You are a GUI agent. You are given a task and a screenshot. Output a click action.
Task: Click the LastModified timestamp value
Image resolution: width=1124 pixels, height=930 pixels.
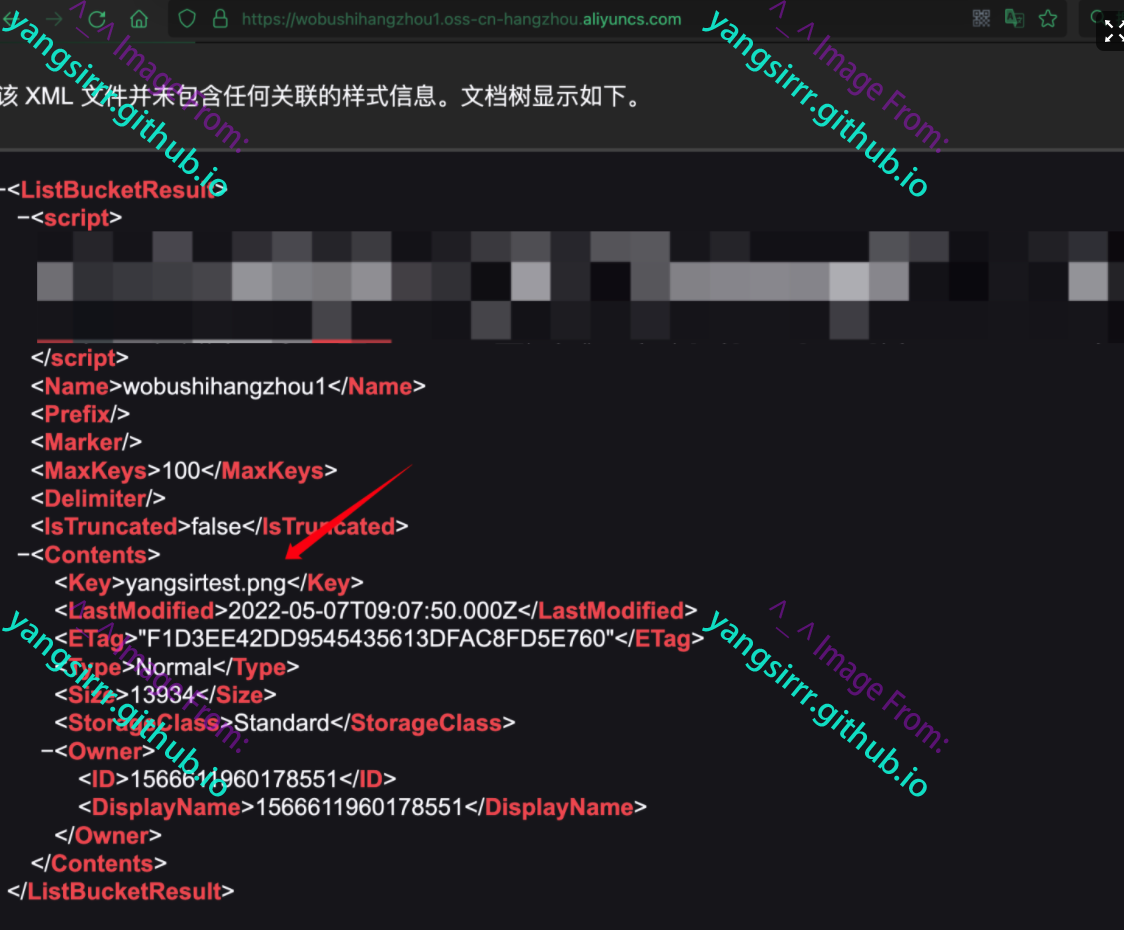coord(372,611)
